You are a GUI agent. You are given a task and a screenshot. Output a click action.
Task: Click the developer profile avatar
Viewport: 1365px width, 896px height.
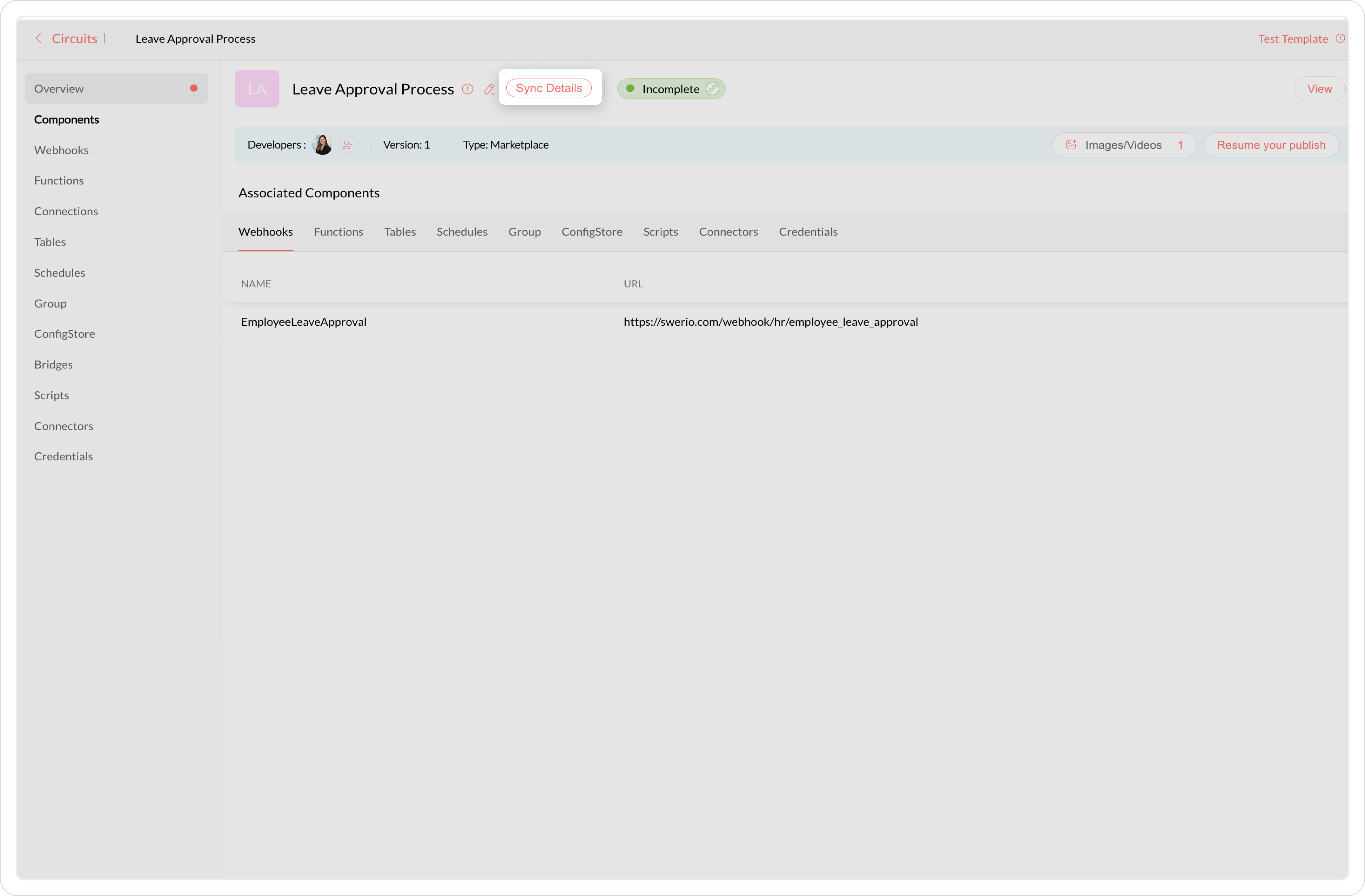coord(322,144)
